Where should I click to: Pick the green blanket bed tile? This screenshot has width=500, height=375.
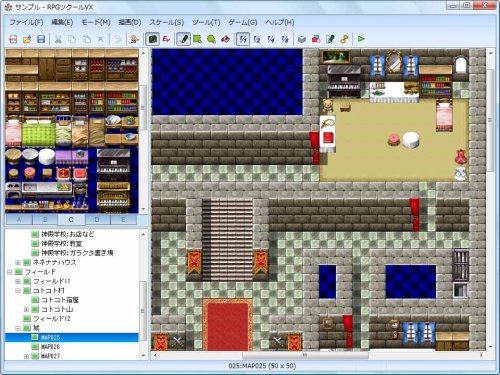[38, 132]
